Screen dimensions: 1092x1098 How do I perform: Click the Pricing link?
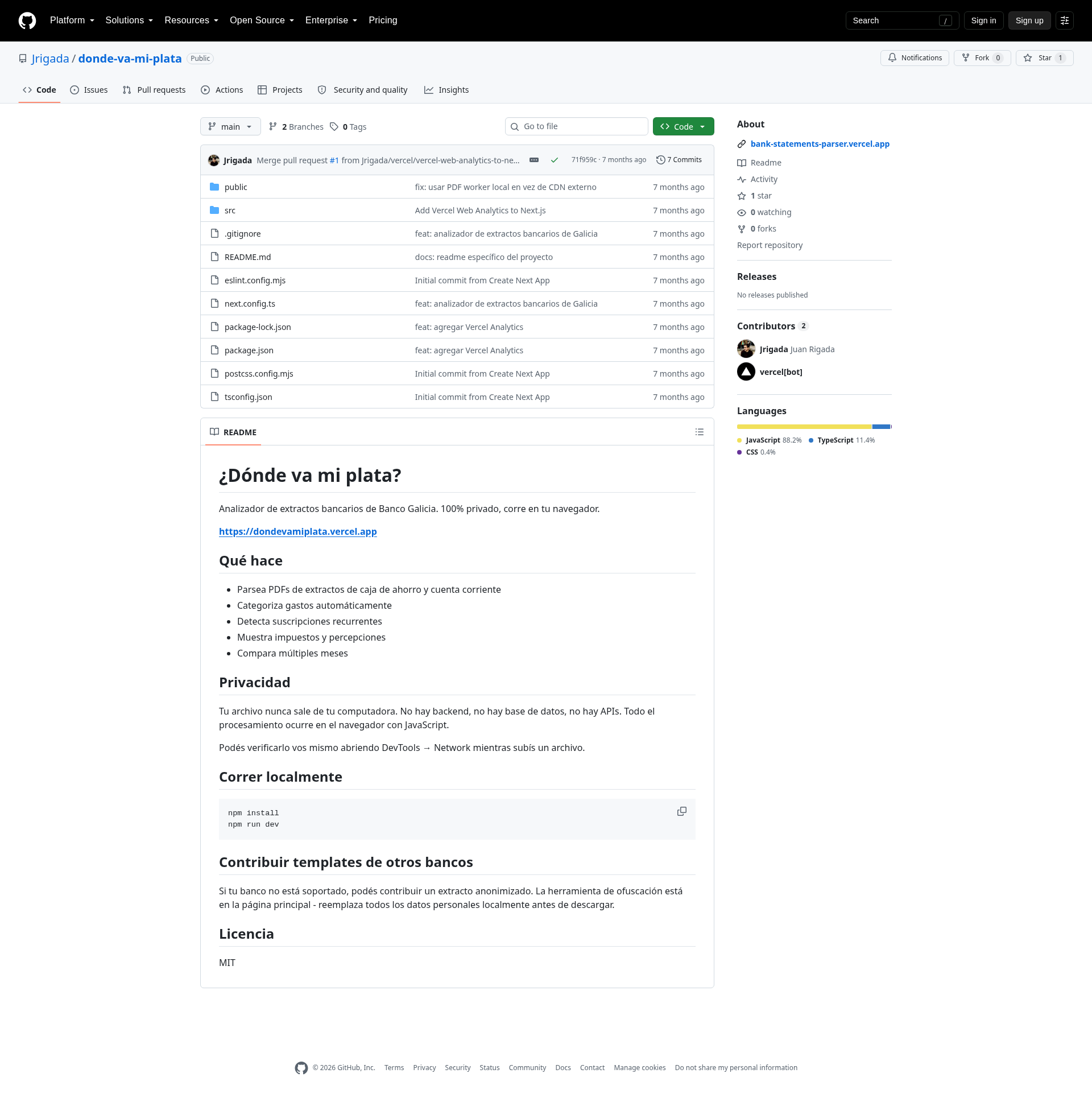[383, 20]
